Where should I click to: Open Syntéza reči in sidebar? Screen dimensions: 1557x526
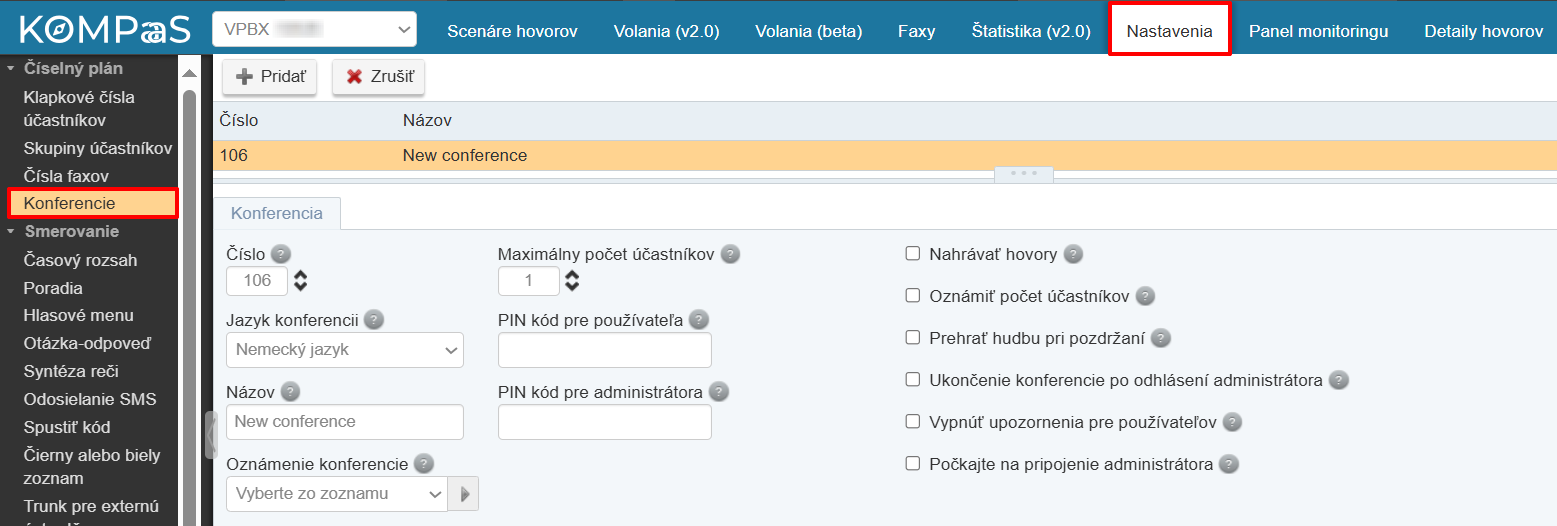pos(71,371)
